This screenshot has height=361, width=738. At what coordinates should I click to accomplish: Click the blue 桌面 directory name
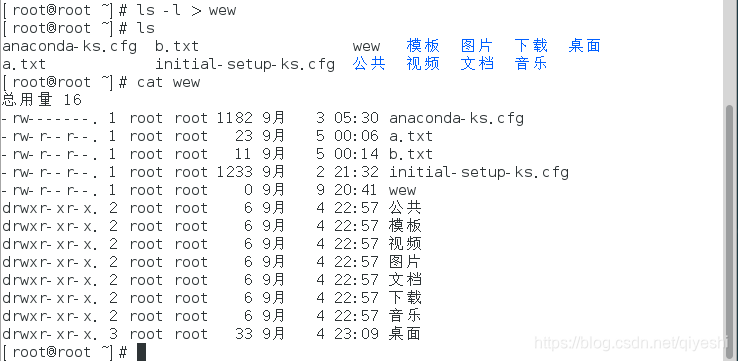click(585, 46)
